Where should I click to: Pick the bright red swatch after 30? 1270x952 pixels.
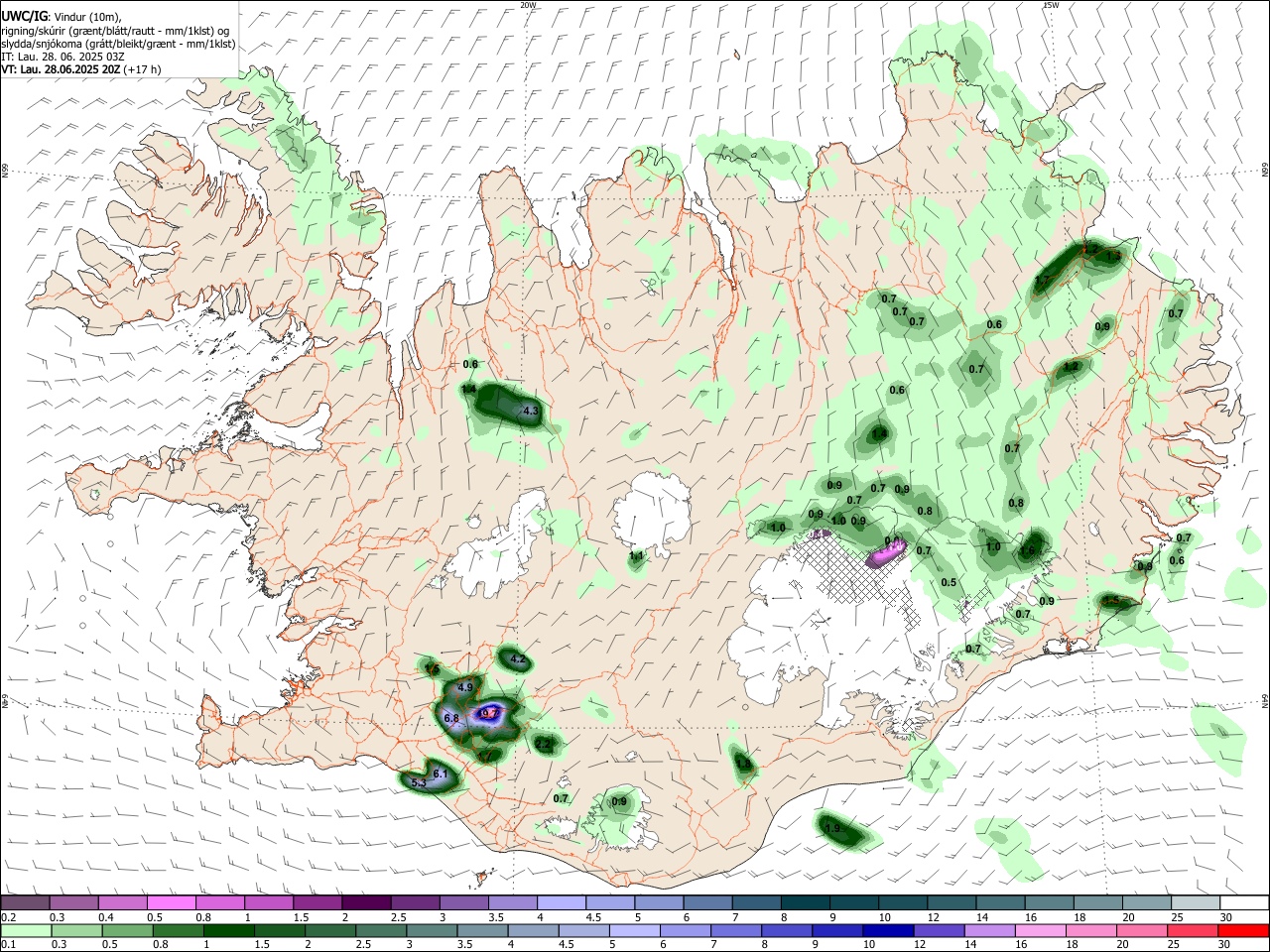[x=1242, y=930]
